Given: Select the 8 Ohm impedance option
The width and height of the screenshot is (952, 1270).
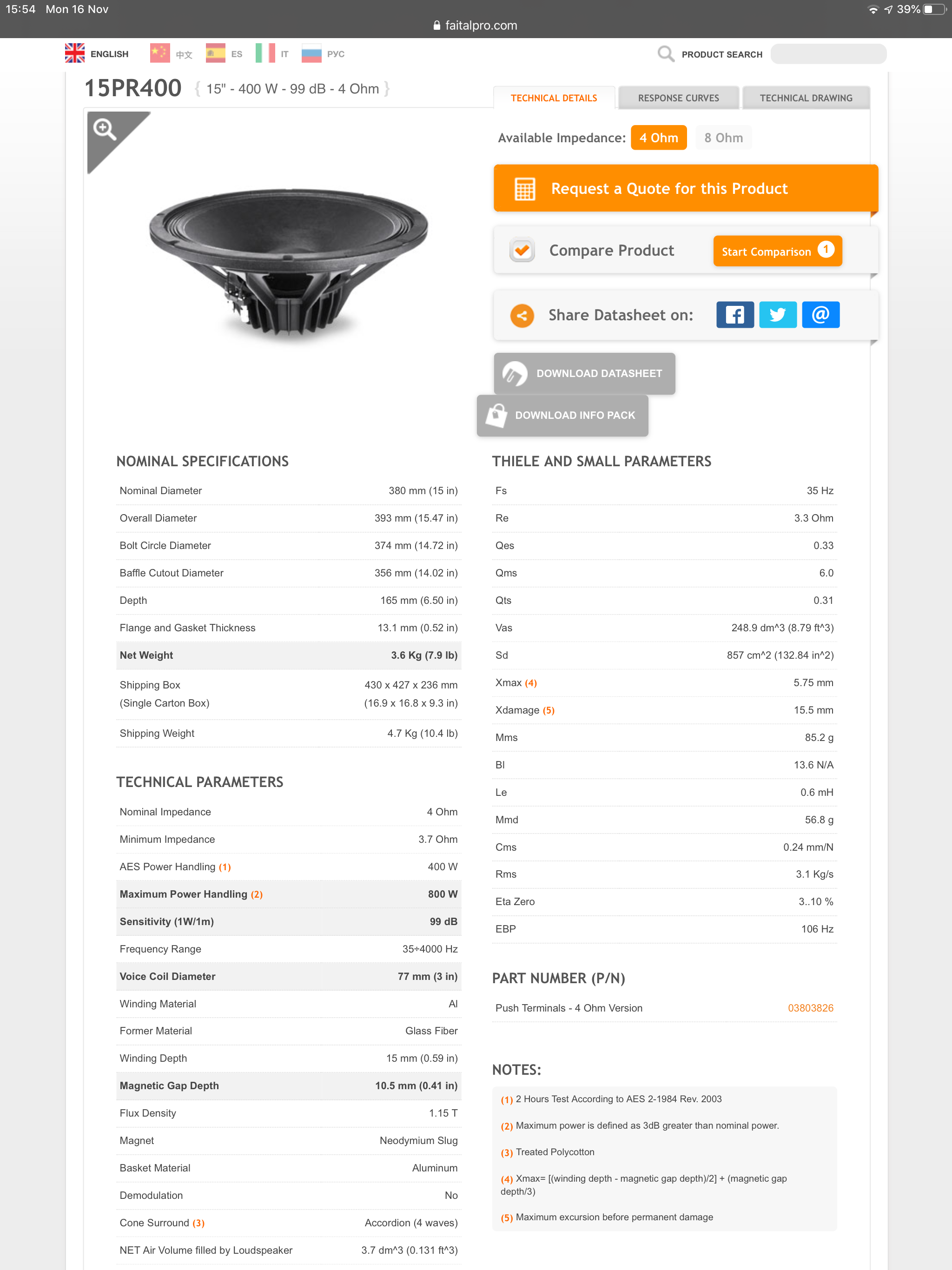Looking at the screenshot, I should coord(723,138).
